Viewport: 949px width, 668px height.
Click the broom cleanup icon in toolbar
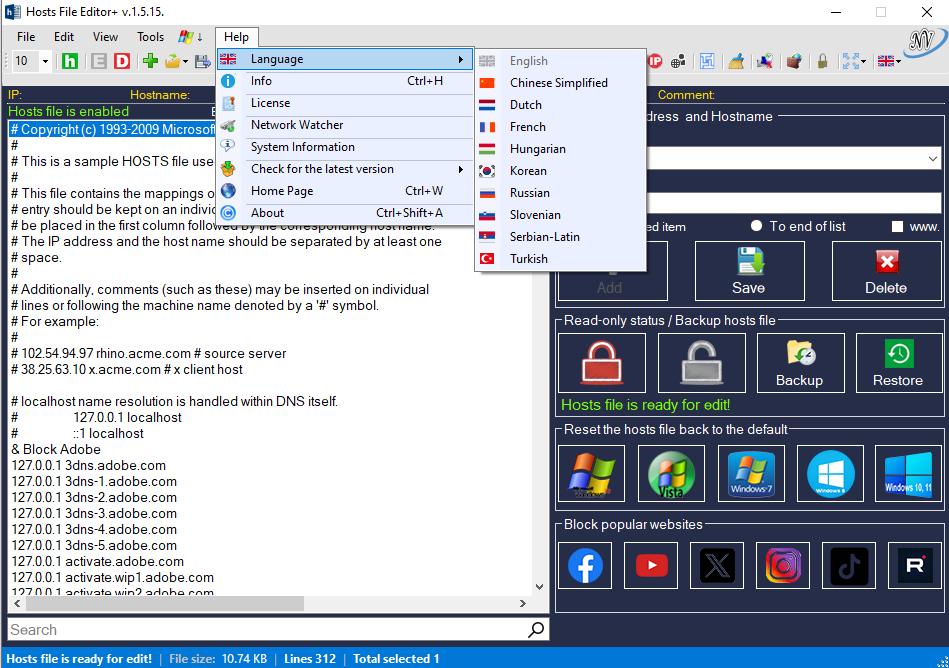point(736,61)
